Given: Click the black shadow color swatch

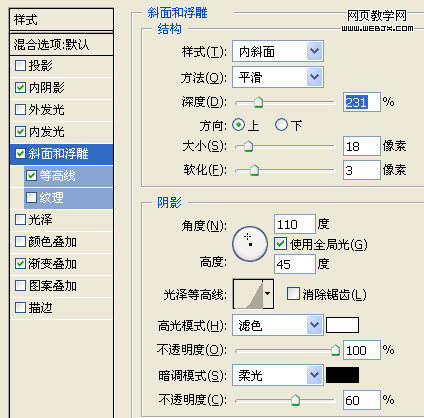Looking at the screenshot, I should click(x=342, y=375).
